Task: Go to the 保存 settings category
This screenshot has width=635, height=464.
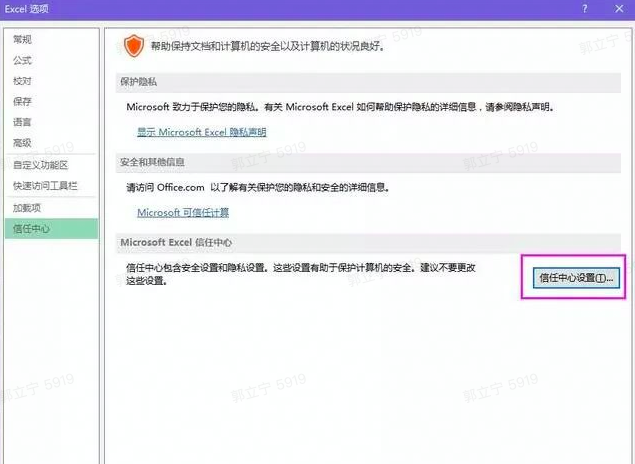Action: click(x=22, y=101)
